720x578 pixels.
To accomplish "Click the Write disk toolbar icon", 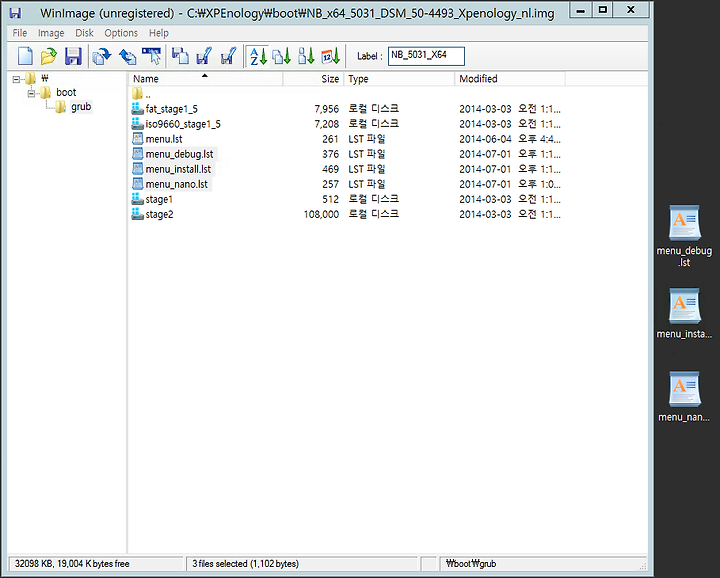I will pyautogui.click(x=203, y=56).
